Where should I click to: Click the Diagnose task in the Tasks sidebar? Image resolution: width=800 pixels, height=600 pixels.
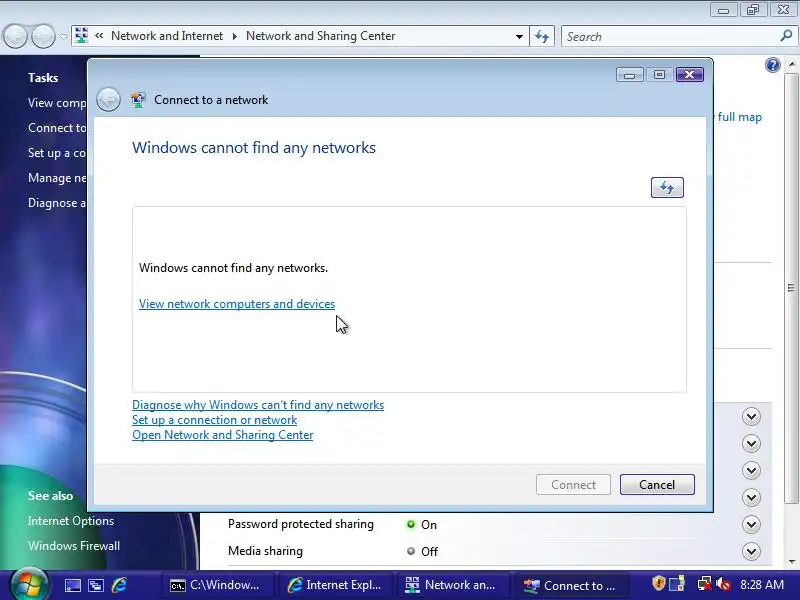coord(57,203)
